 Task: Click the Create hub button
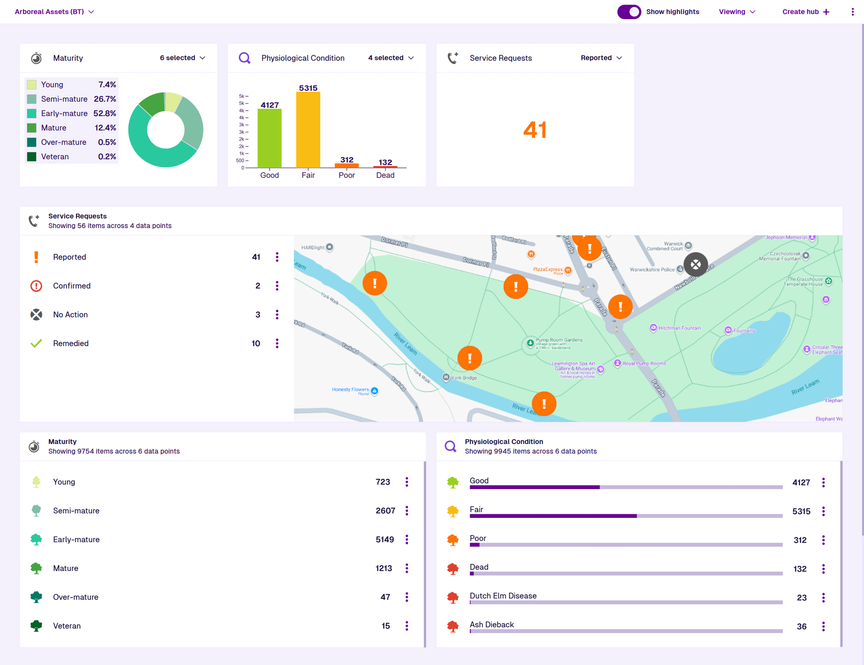(x=806, y=11)
